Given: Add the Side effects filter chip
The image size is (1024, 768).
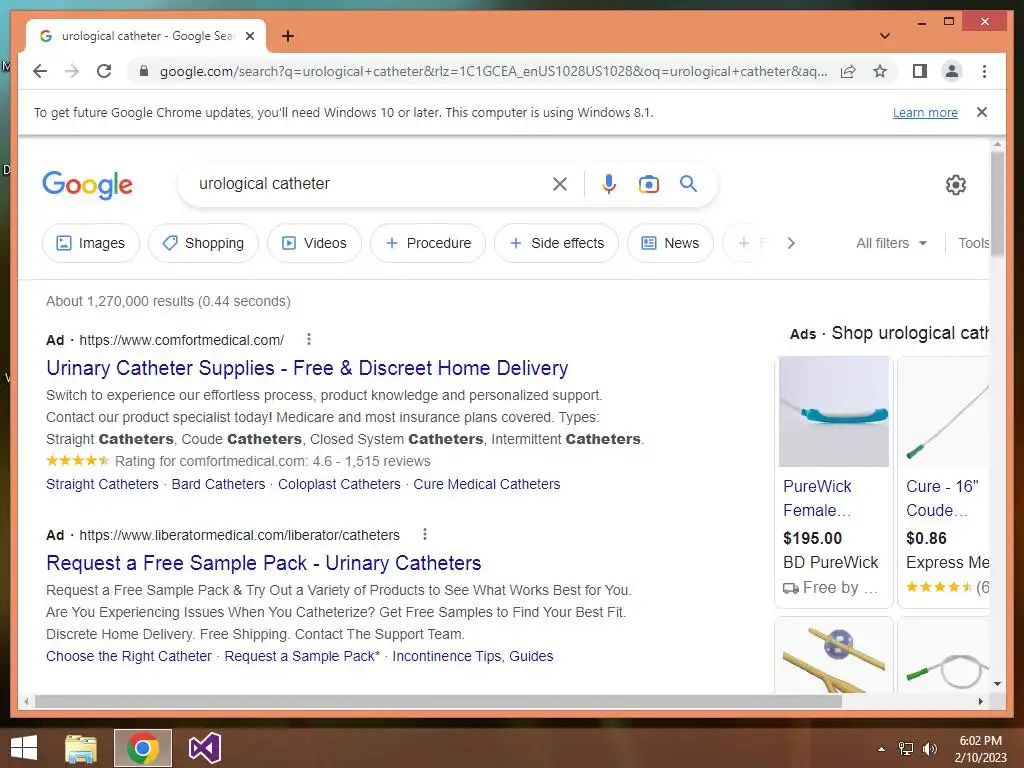Looking at the screenshot, I should [x=556, y=243].
